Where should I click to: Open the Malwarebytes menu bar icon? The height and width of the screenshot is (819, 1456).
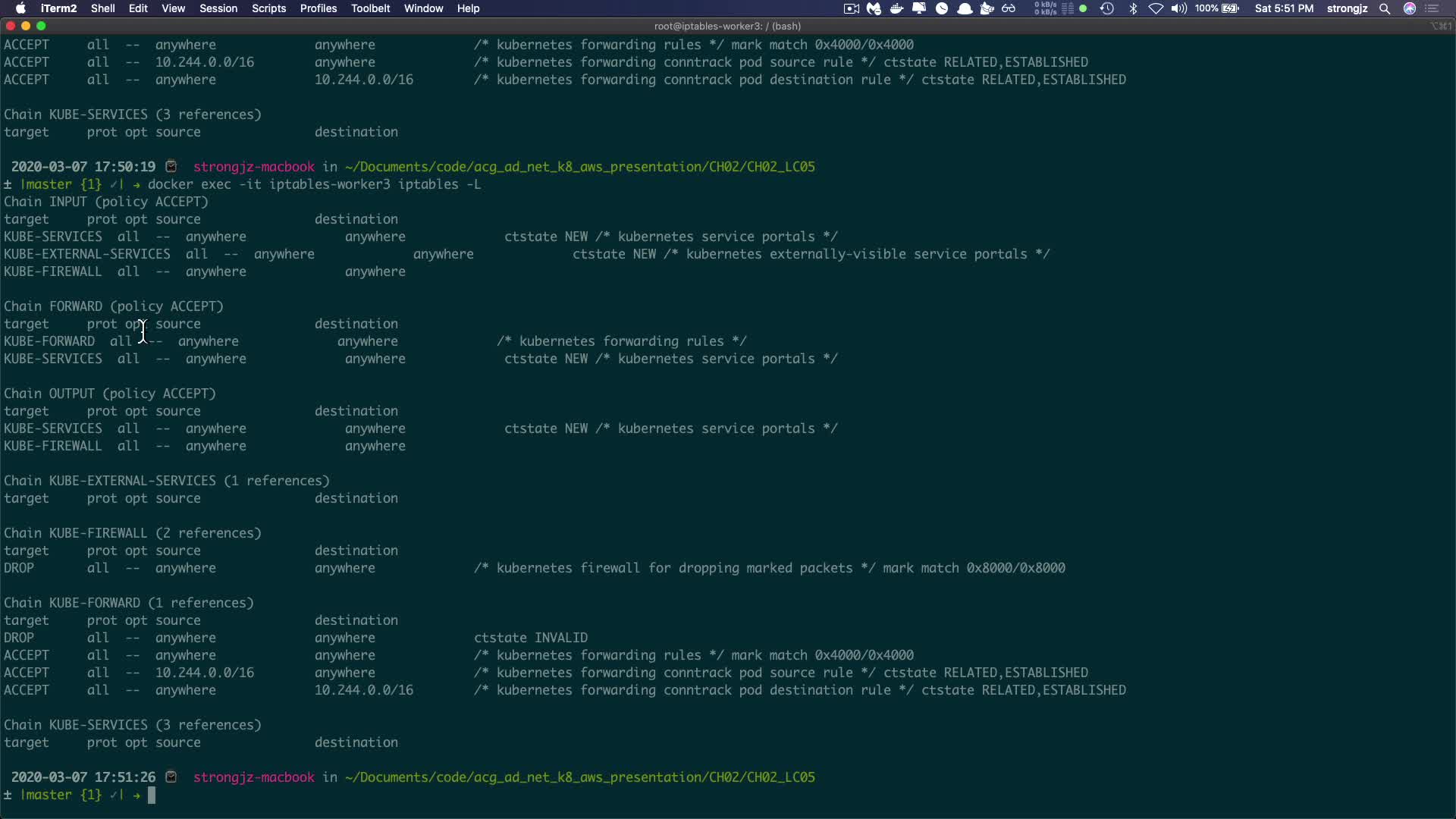(874, 8)
